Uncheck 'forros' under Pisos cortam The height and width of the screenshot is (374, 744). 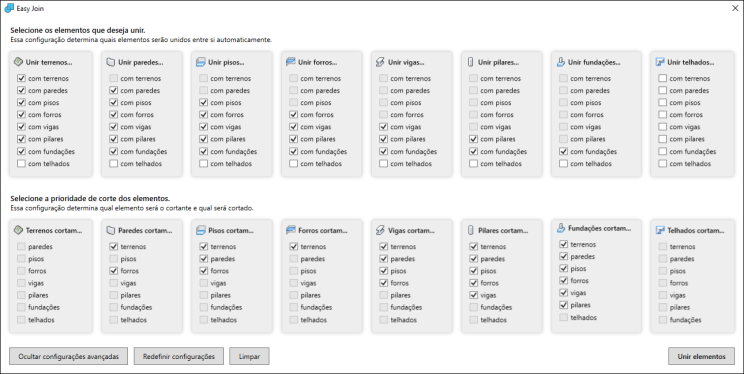203,271
